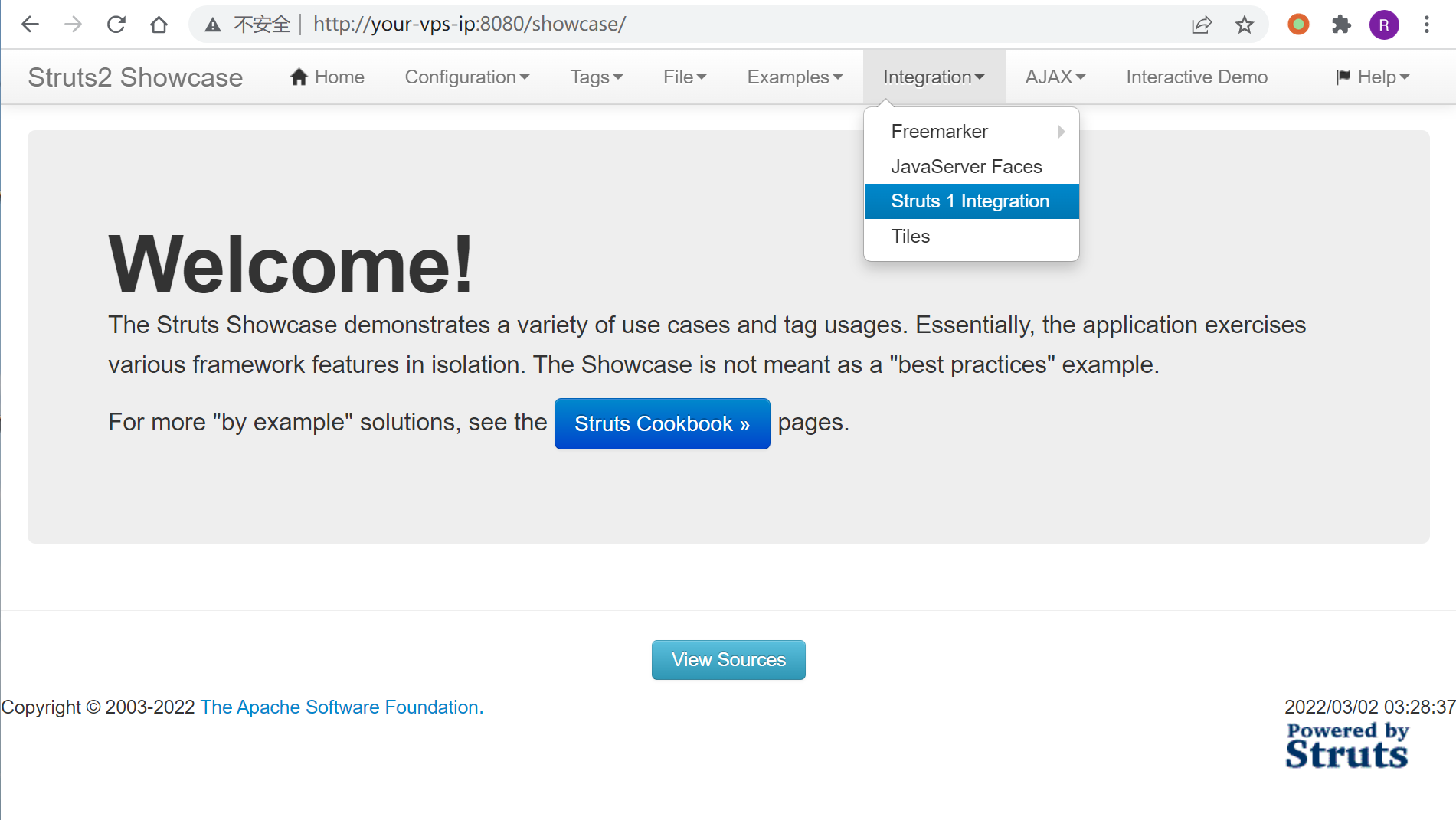Choose Tiles from Integration menu

(911, 237)
